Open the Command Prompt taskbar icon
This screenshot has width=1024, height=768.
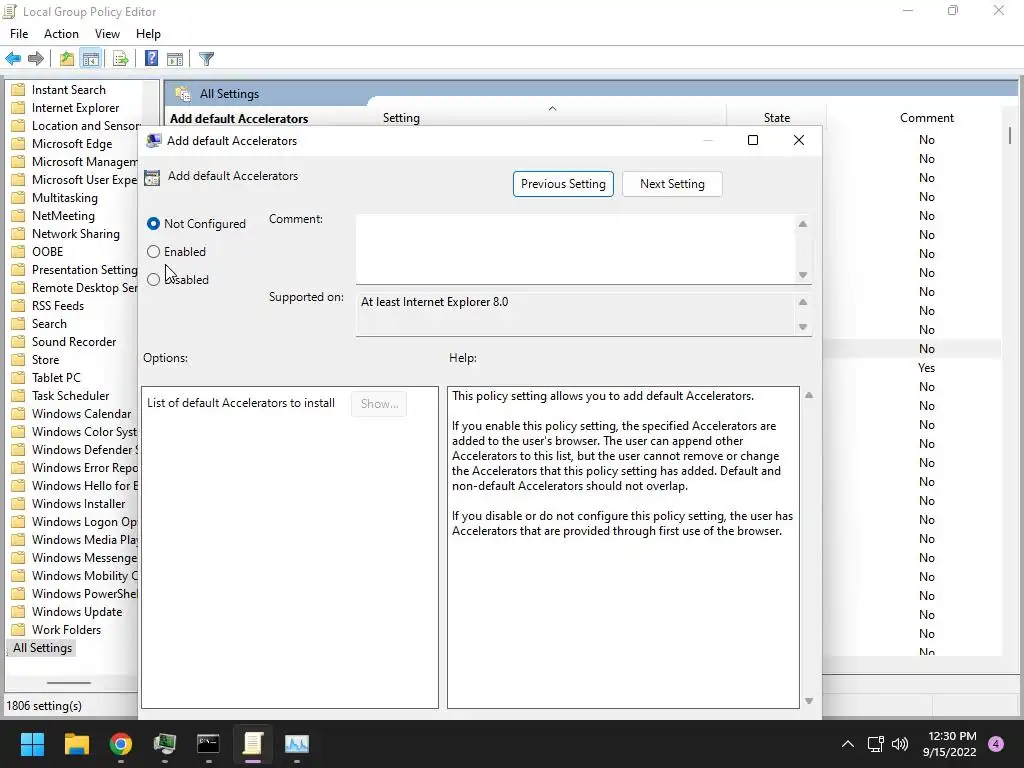pyautogui.click(x=208, y=744)
